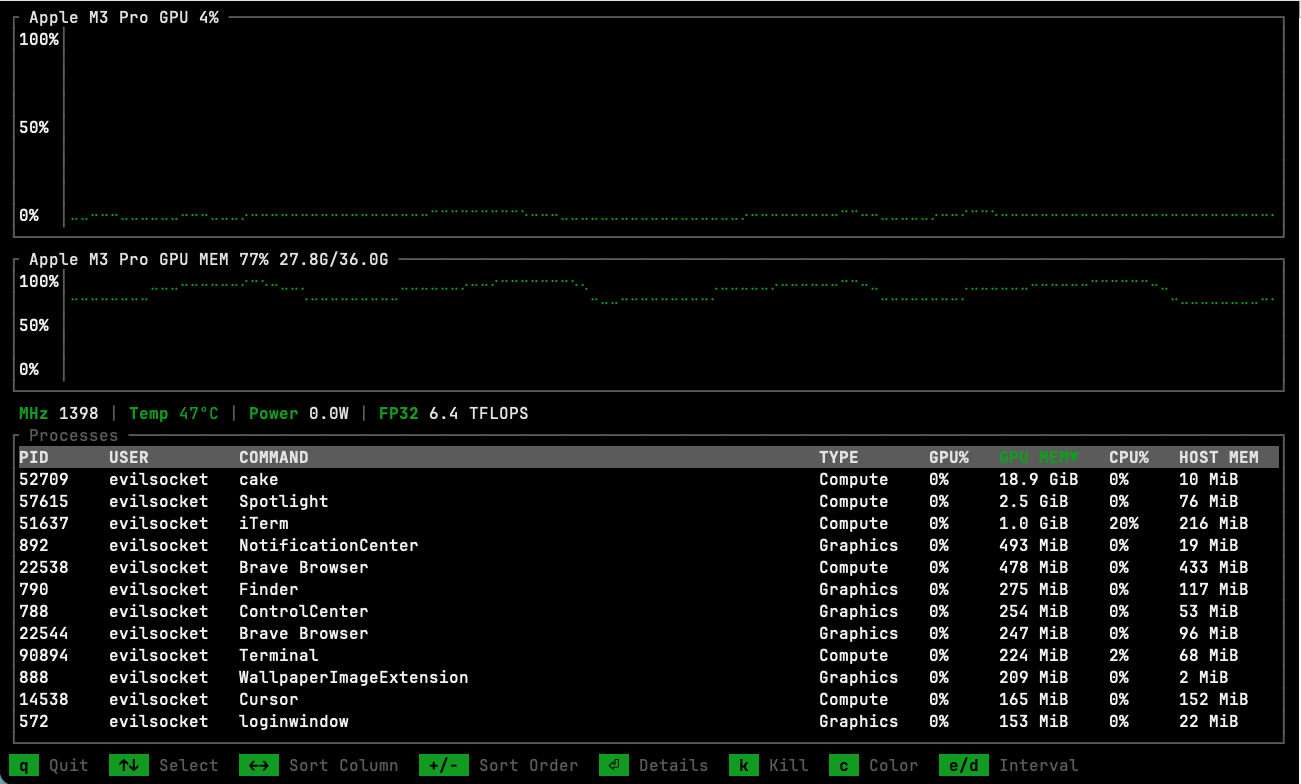Click the Interval label in footer
The height and width of the screenshot is (784, 1301).
[1039, 766]
